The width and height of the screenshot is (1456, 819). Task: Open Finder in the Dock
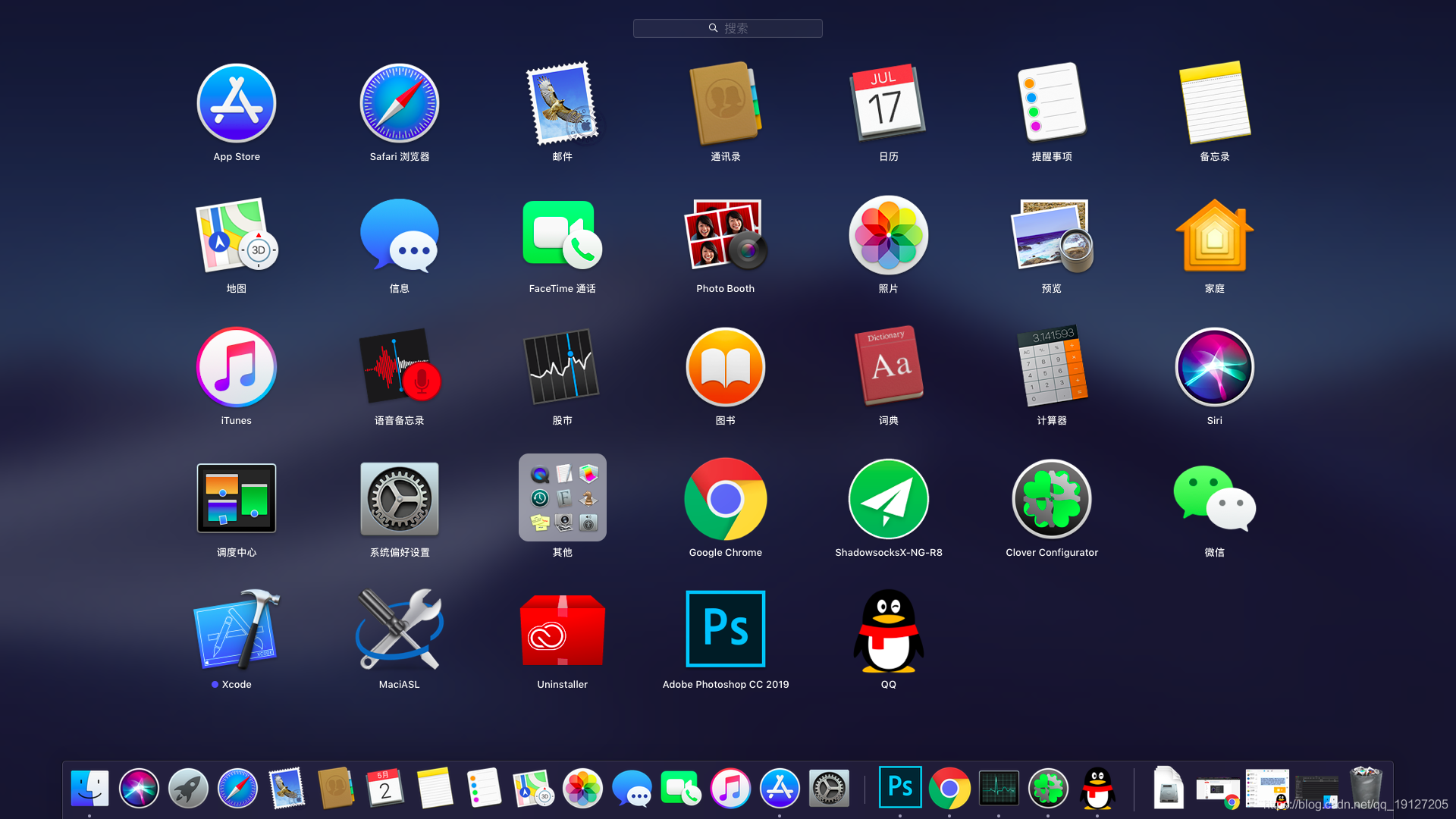coord(89,789)
